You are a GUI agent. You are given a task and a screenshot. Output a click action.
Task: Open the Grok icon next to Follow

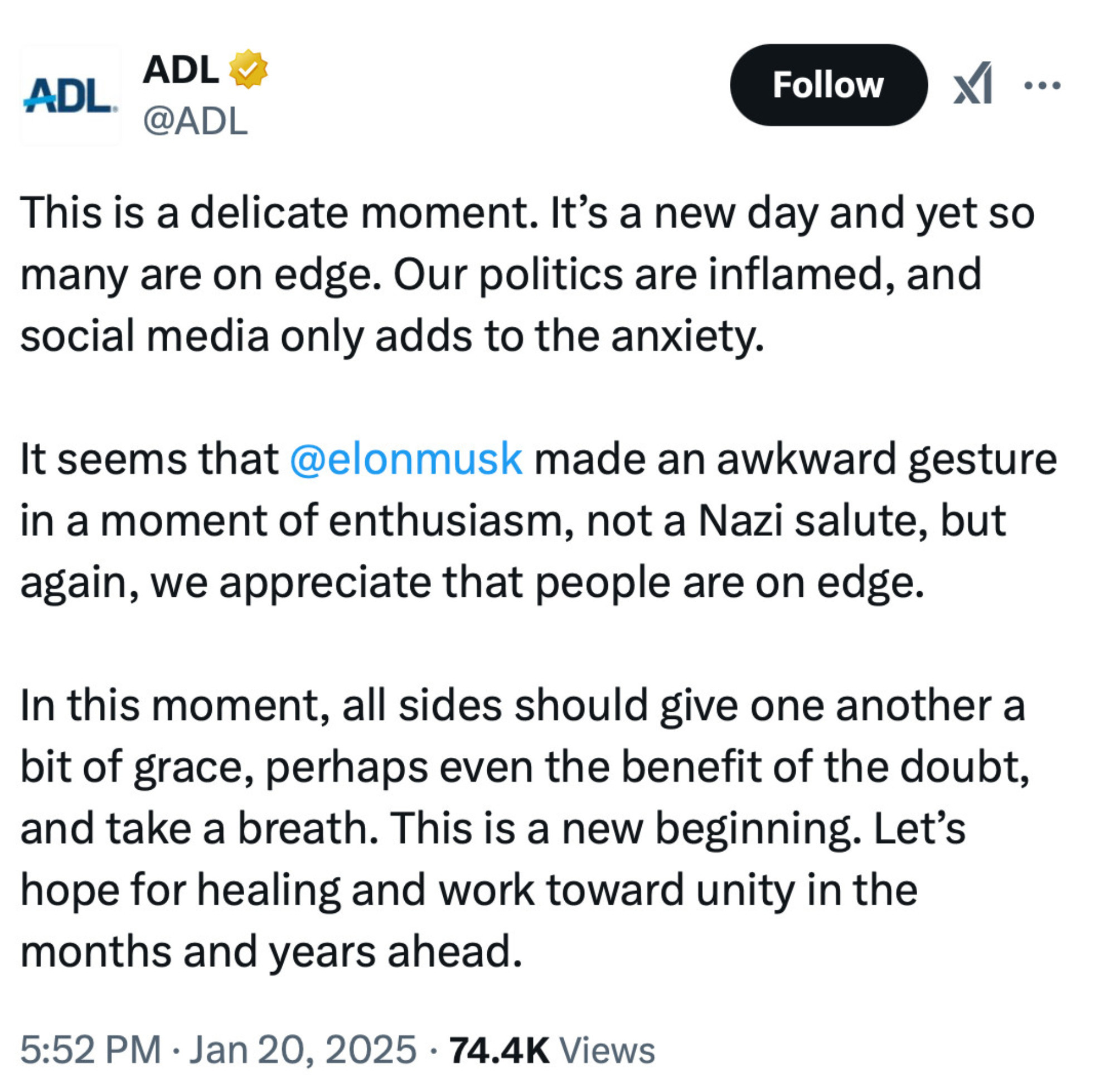pos(972,84)
